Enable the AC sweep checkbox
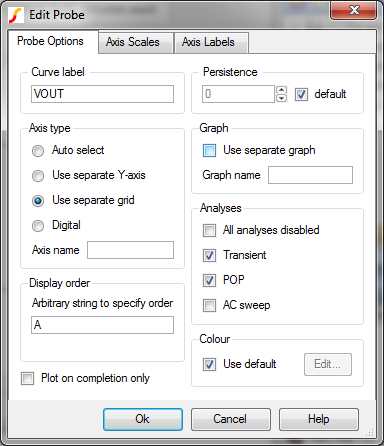 click(209, 305)
